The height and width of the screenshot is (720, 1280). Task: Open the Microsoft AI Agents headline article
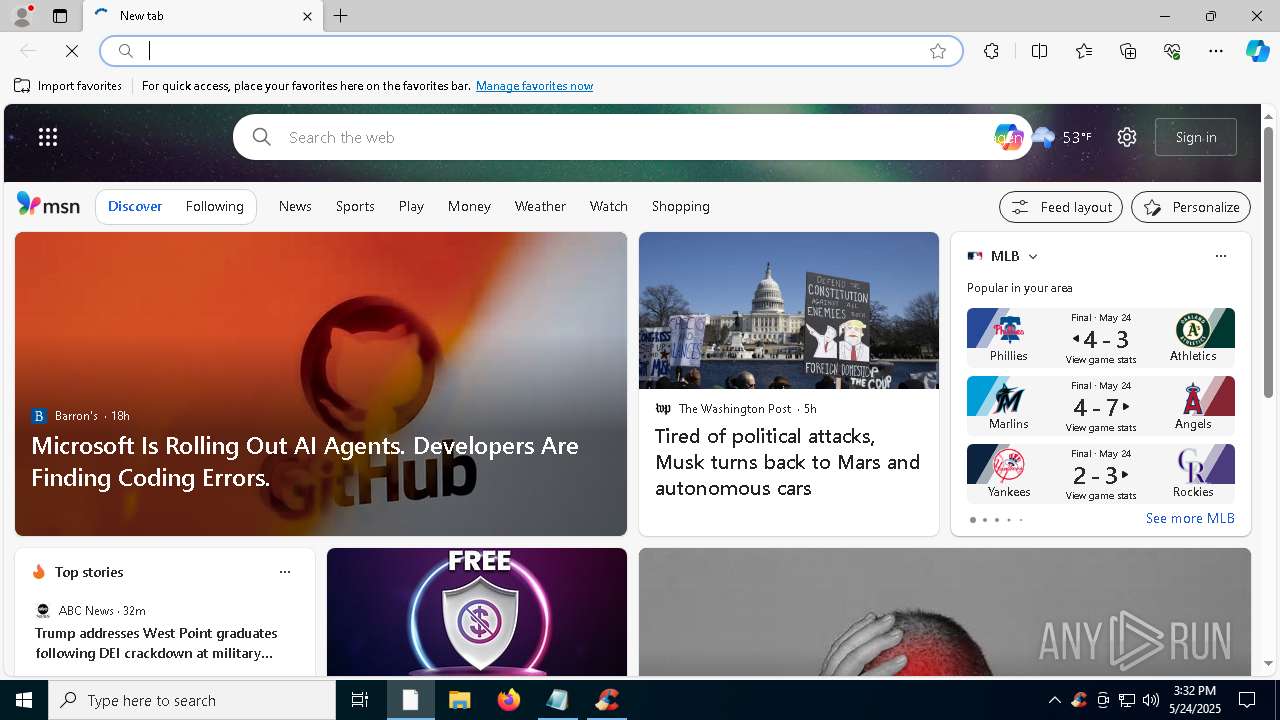pyautogui.click(x=305, y=461)
